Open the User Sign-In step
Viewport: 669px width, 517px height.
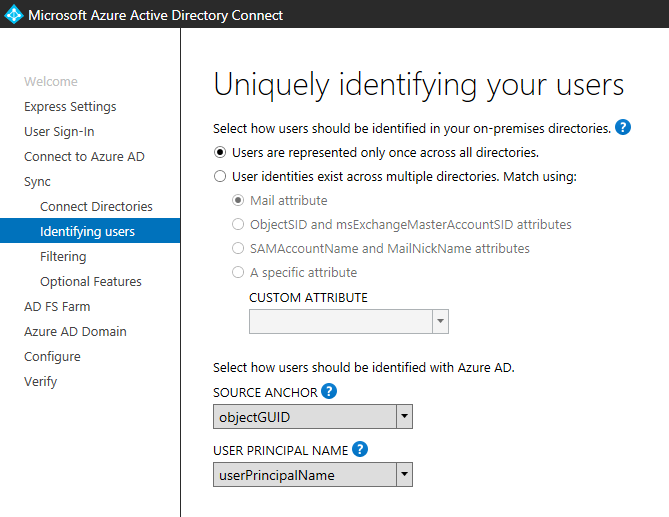(59, 132)
